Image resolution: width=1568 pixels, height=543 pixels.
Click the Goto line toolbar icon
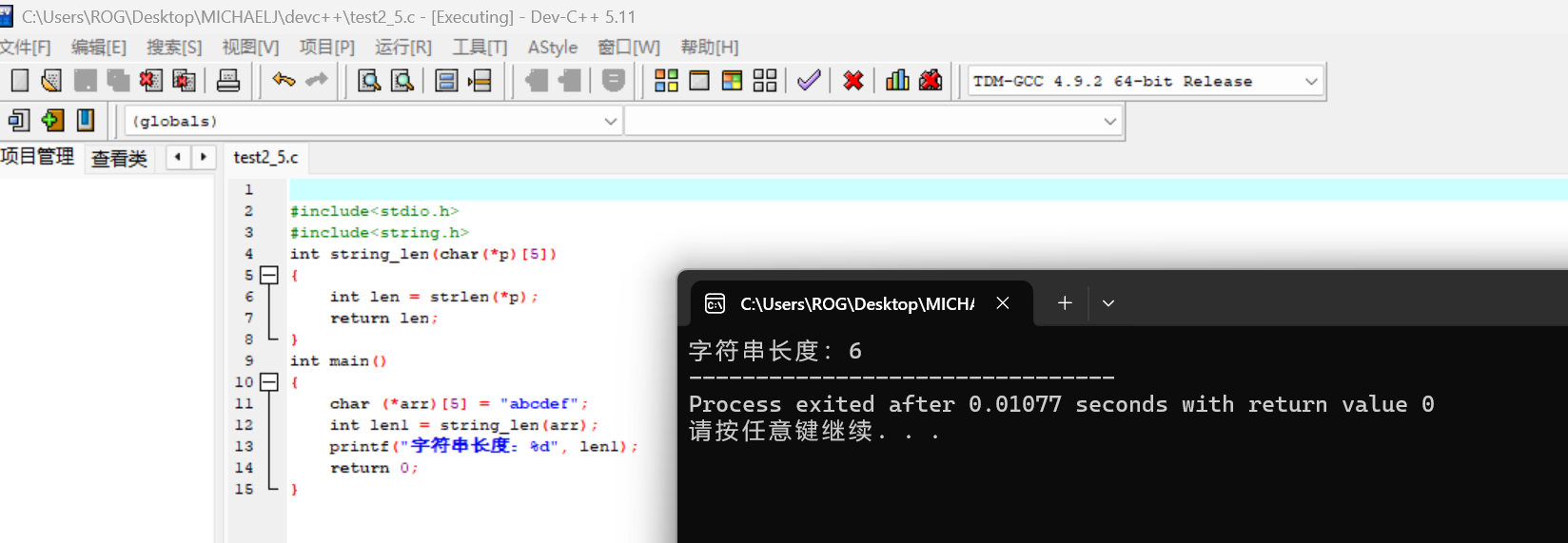(480, 81)
